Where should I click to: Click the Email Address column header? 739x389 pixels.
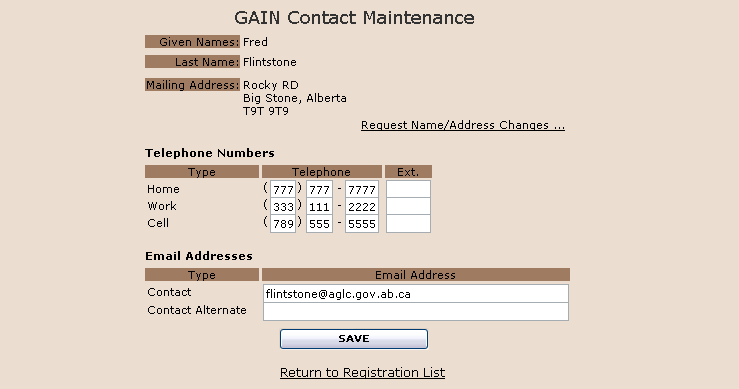click(x=416, y=274)
